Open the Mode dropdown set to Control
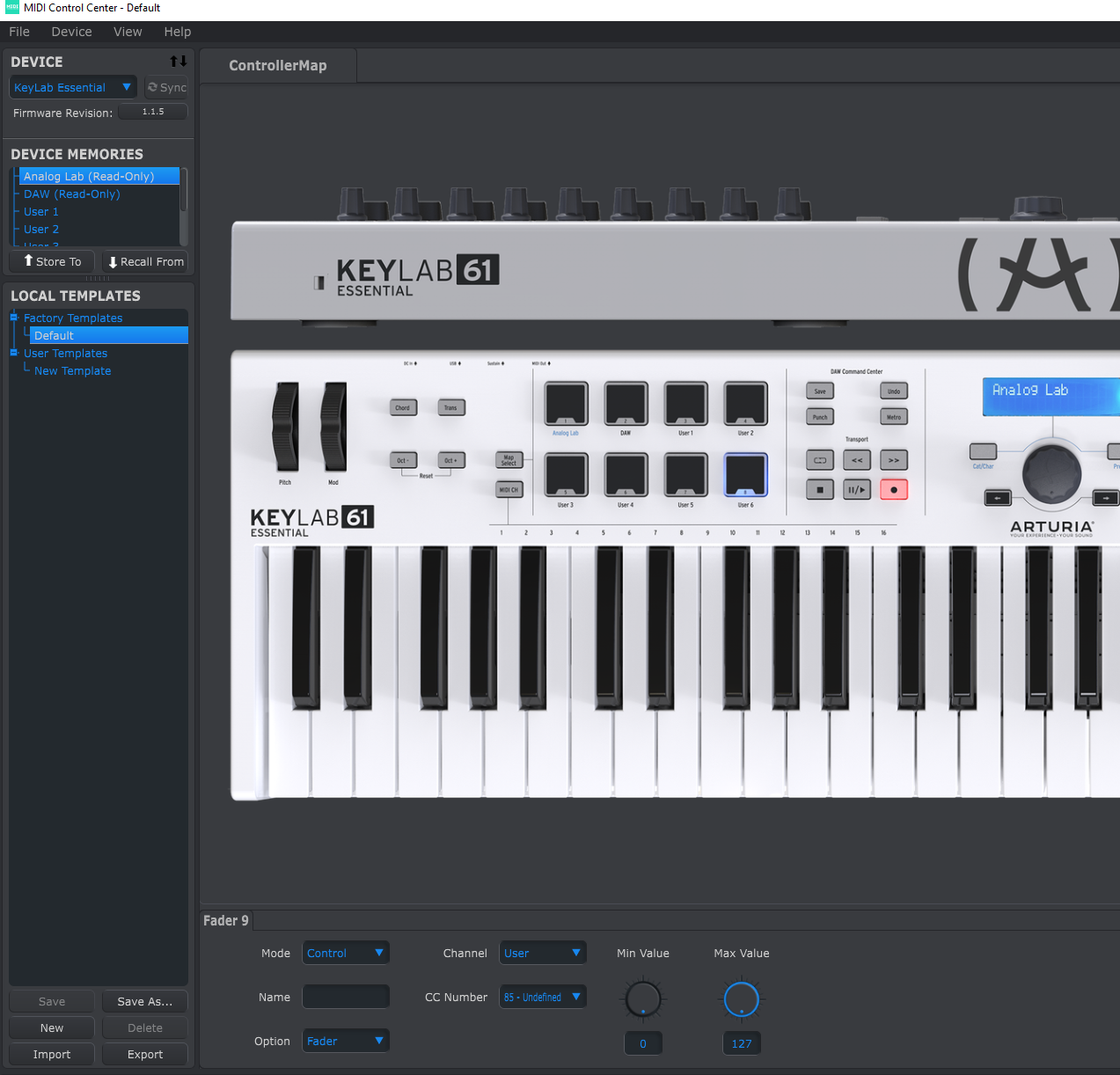This screenshot has height=1075, width=1120. [x=346, y=953]
